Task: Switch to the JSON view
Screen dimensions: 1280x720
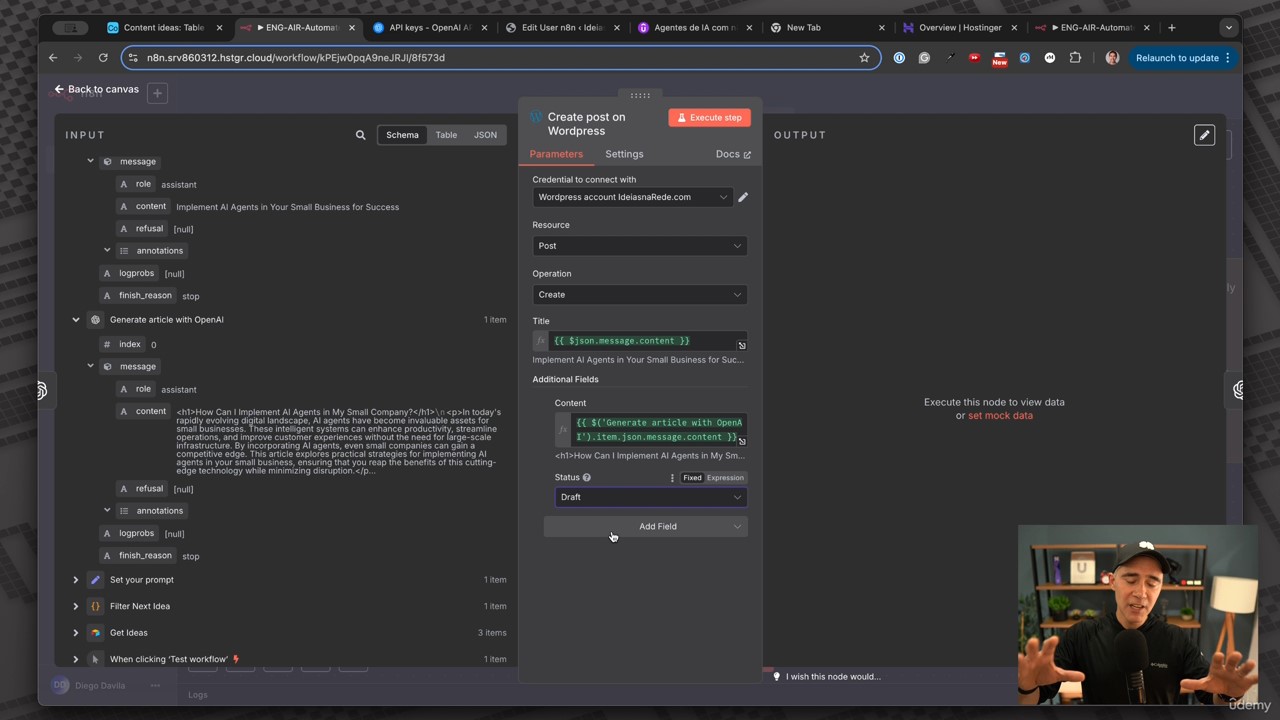Action: 485,135
